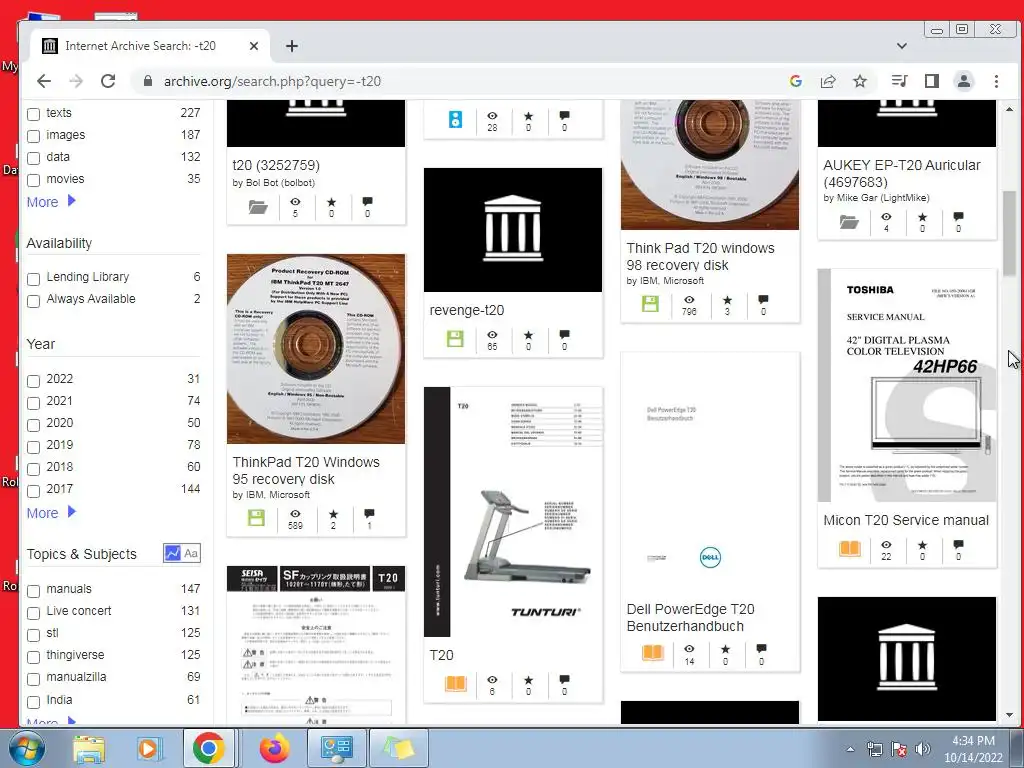1024x768 pixels.
Task: Click the floppy icon under Think Pad T20 windows 98
Action: tap(650, 304)
